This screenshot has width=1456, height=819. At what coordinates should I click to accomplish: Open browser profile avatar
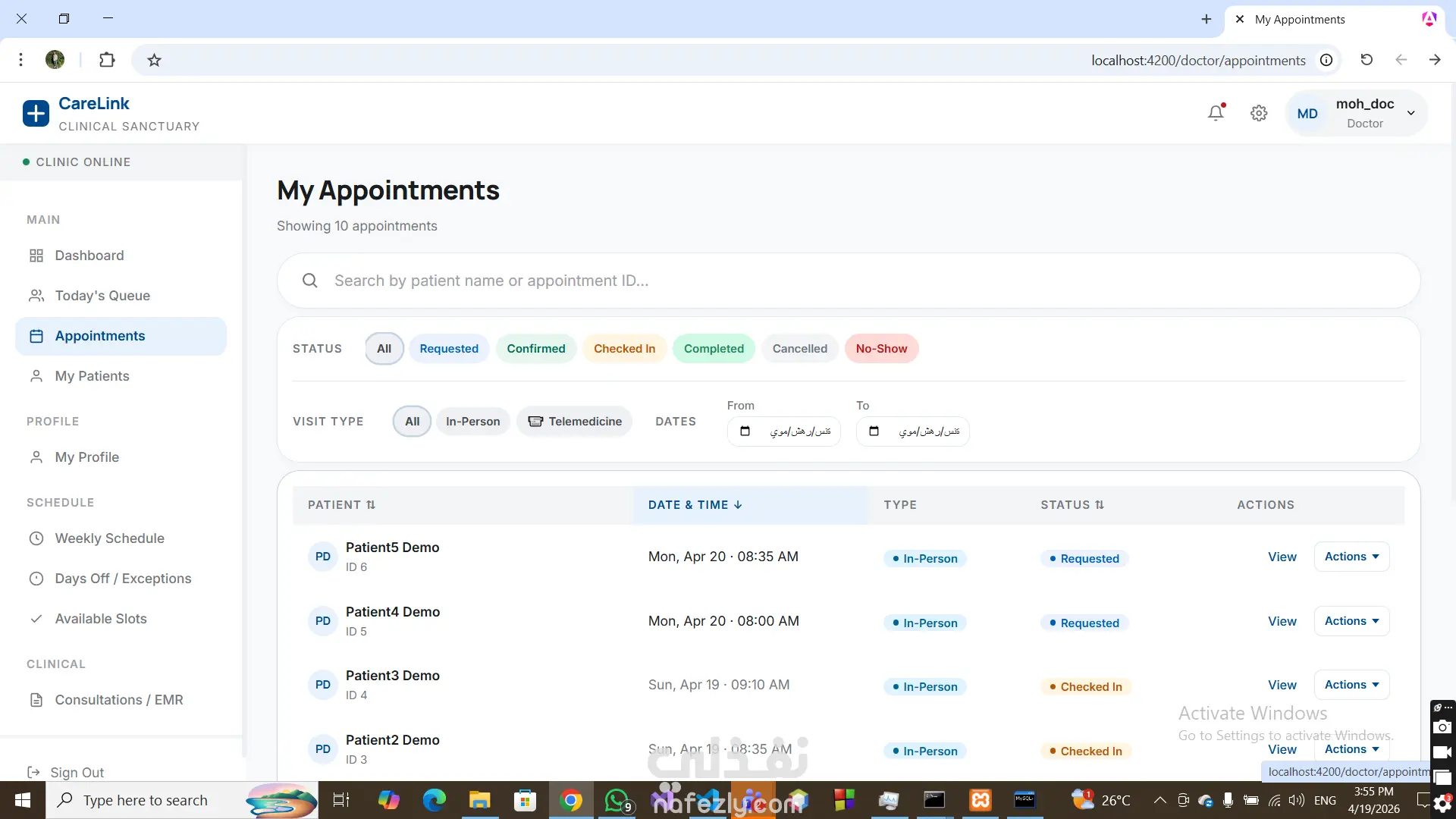(x=55, y=60)
